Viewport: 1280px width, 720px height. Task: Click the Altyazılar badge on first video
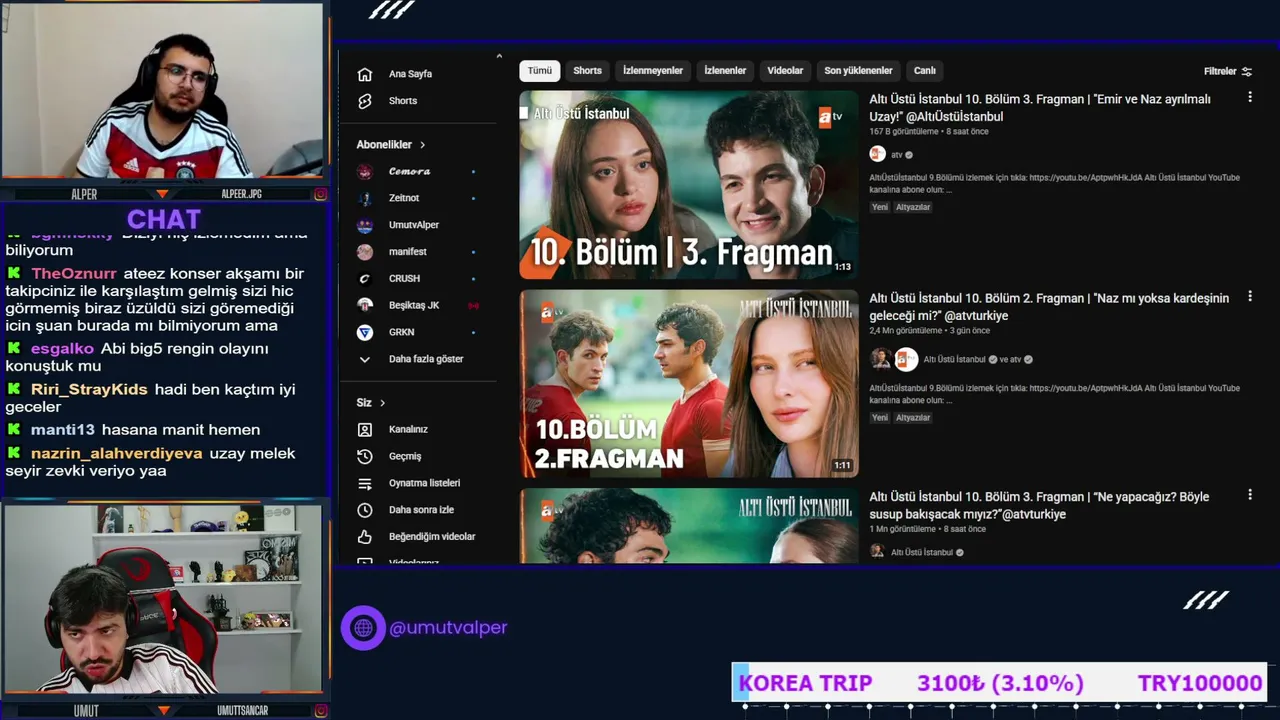click(x=913, y=207)
